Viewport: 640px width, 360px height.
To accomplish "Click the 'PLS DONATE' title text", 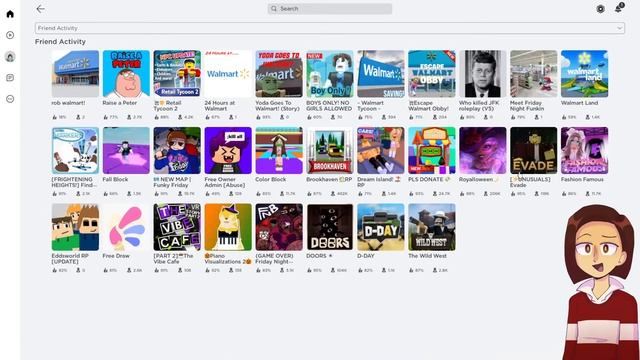I will 426,179.
